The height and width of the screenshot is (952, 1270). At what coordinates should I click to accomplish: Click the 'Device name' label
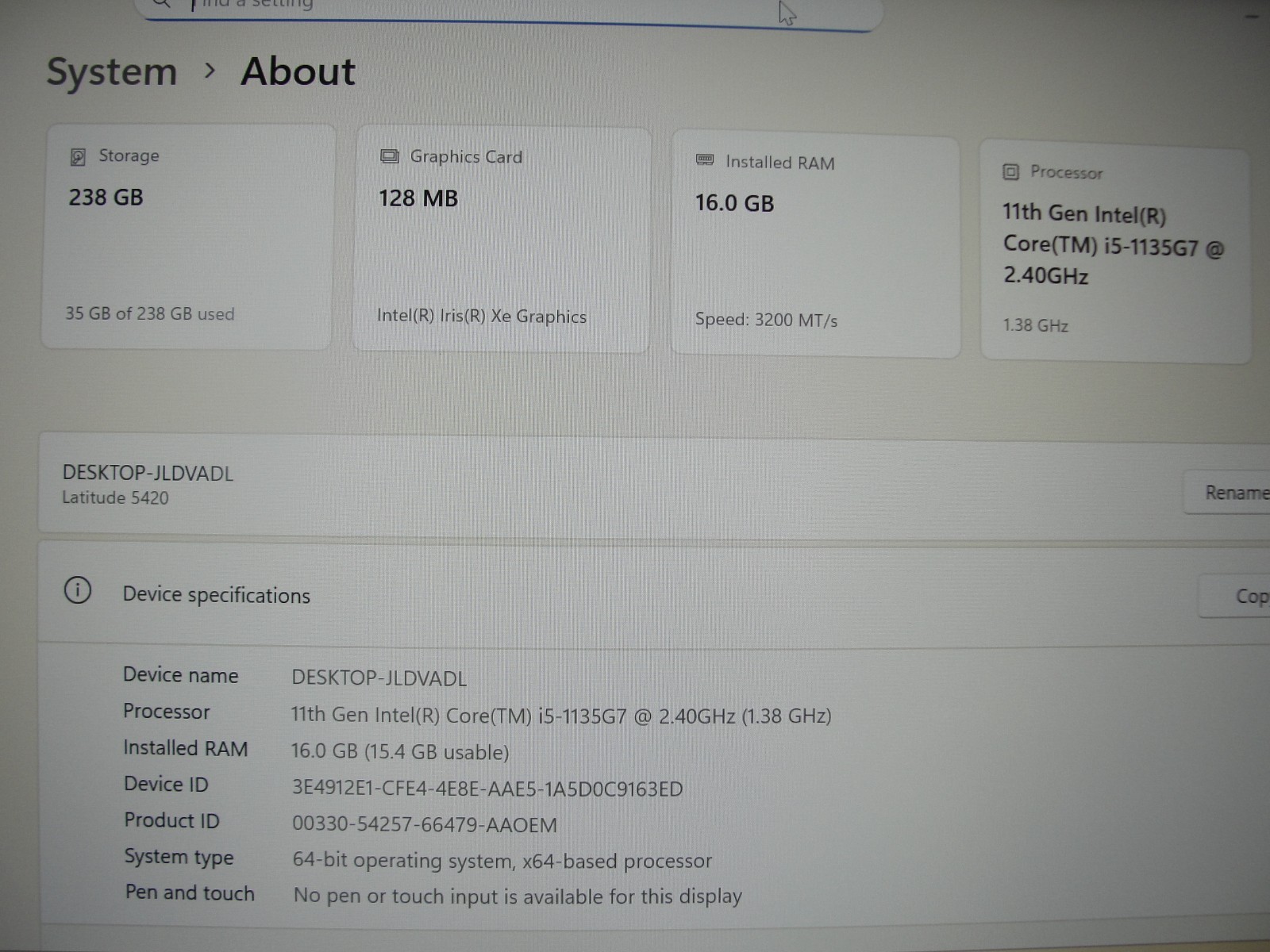pos(181,675)
